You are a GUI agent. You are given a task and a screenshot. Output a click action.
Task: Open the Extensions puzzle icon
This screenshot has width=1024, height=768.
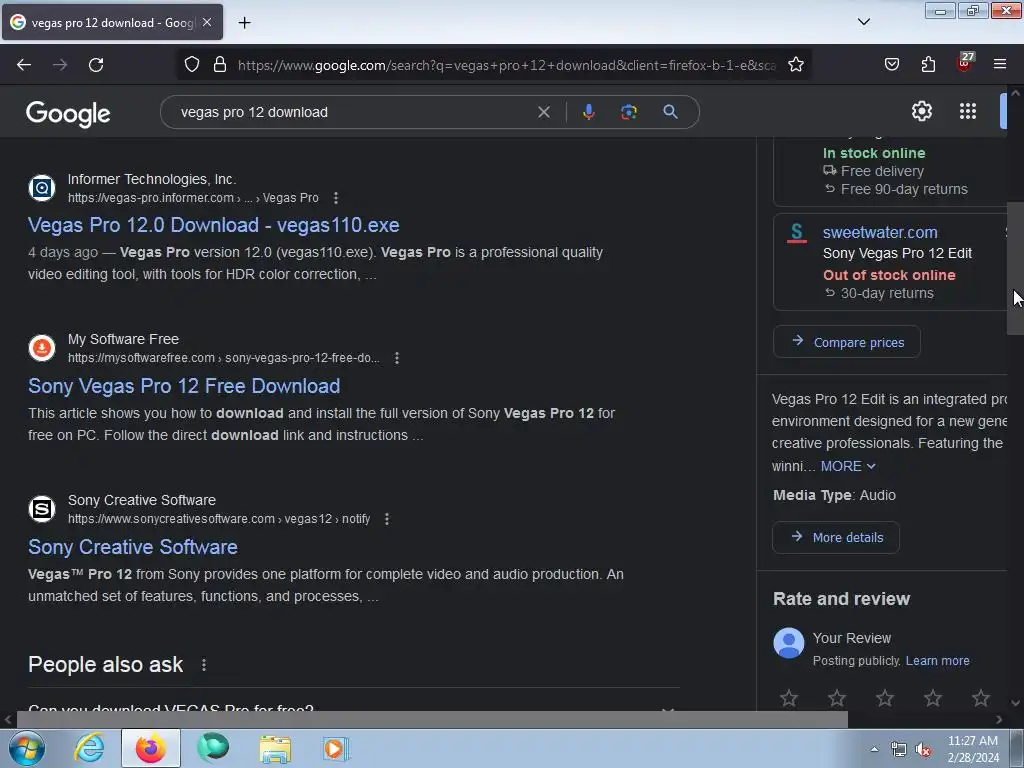[x=928, y=65]
